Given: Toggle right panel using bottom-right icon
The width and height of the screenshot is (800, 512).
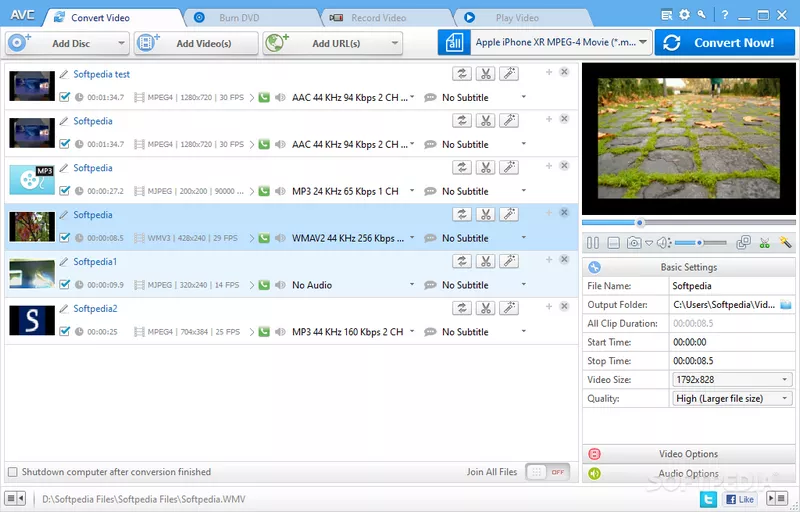Looking at the screenshot, I should 778,498.
